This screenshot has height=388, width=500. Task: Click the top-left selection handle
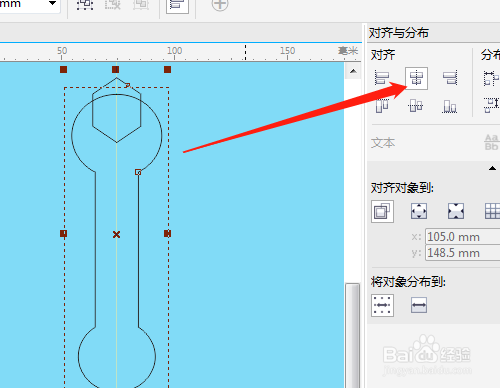[x=63, y=69]
